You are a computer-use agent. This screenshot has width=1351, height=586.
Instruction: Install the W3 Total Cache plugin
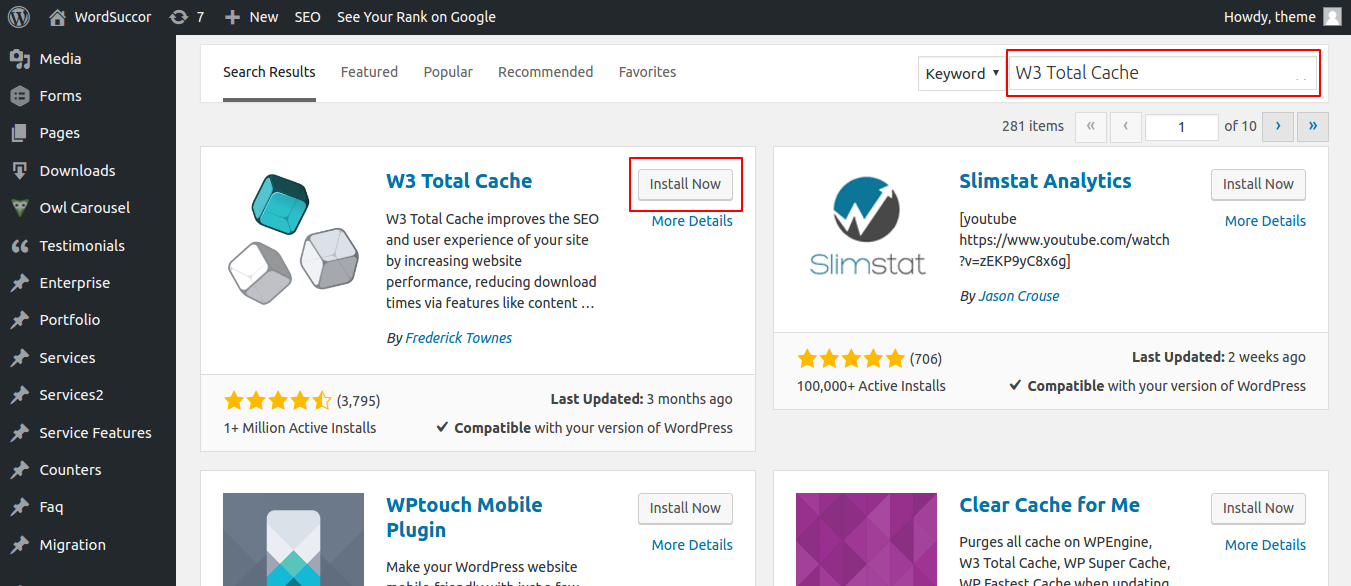pos(685,184)
